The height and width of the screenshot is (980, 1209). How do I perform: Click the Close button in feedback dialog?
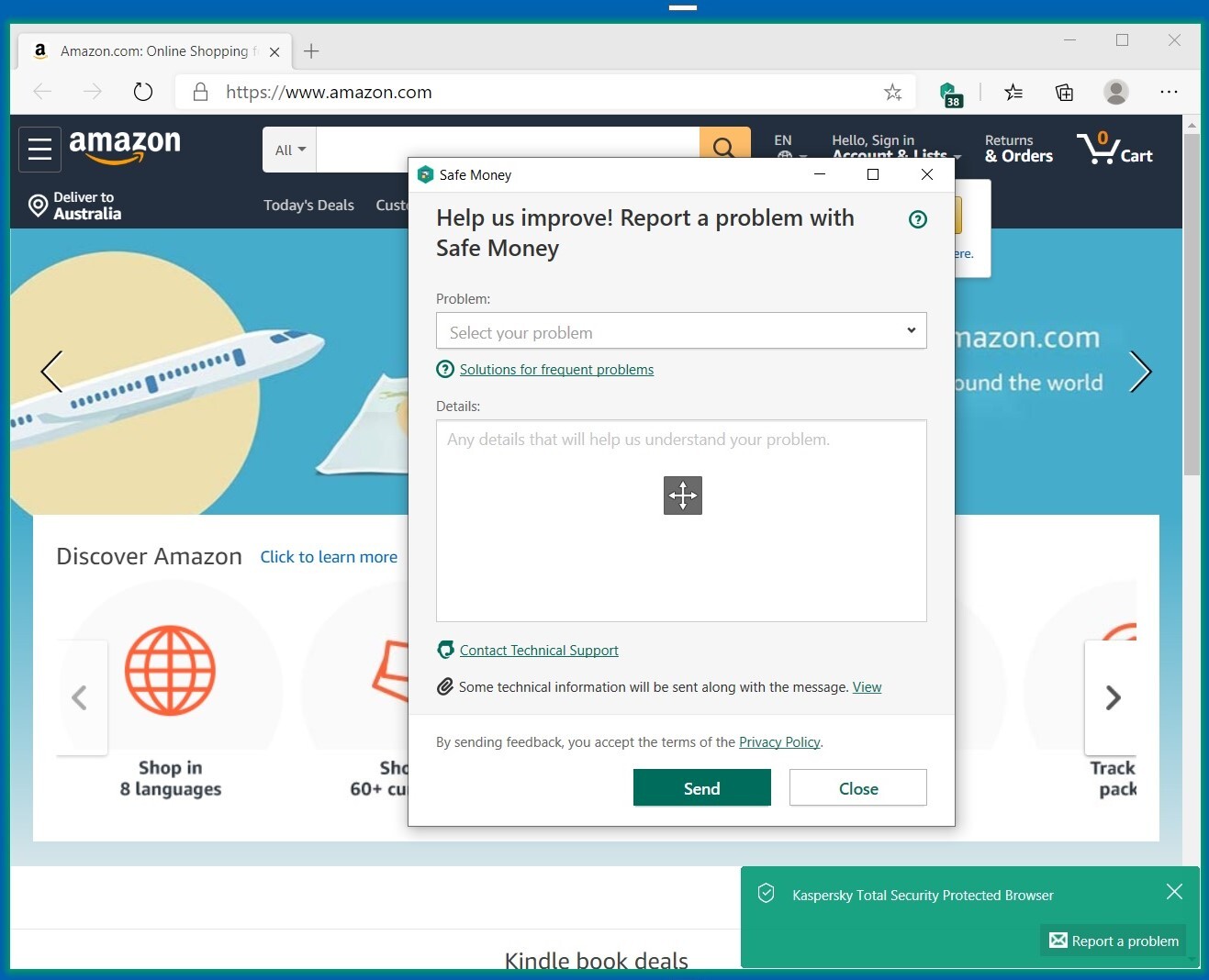coord(858,787)
